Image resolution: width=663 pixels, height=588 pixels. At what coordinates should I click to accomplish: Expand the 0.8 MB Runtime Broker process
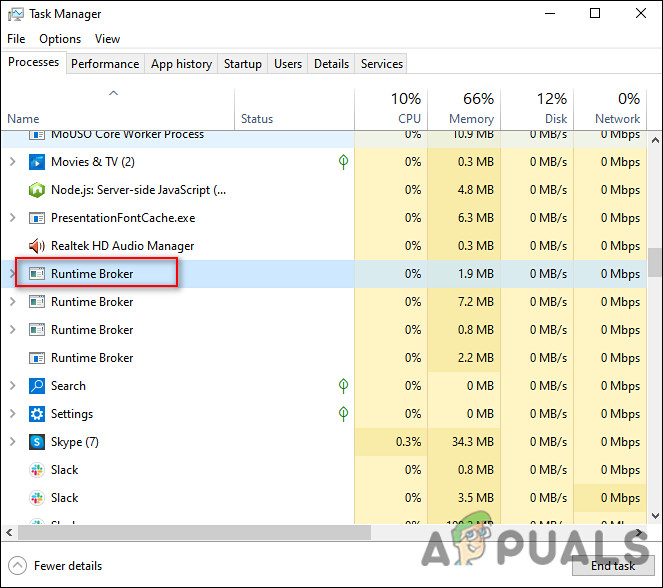(12, 330)
